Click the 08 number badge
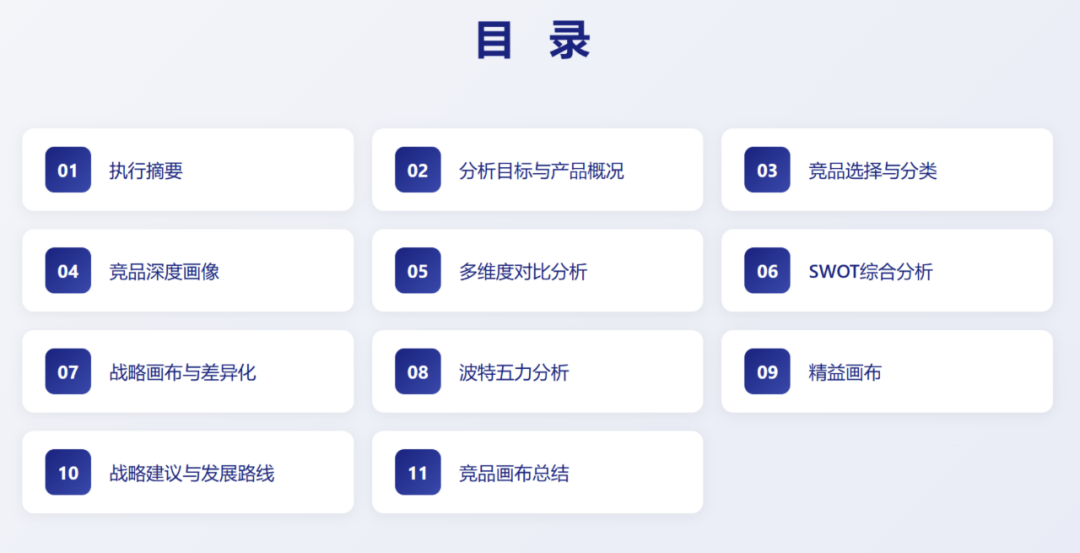1080x553 pixels. 417,372
